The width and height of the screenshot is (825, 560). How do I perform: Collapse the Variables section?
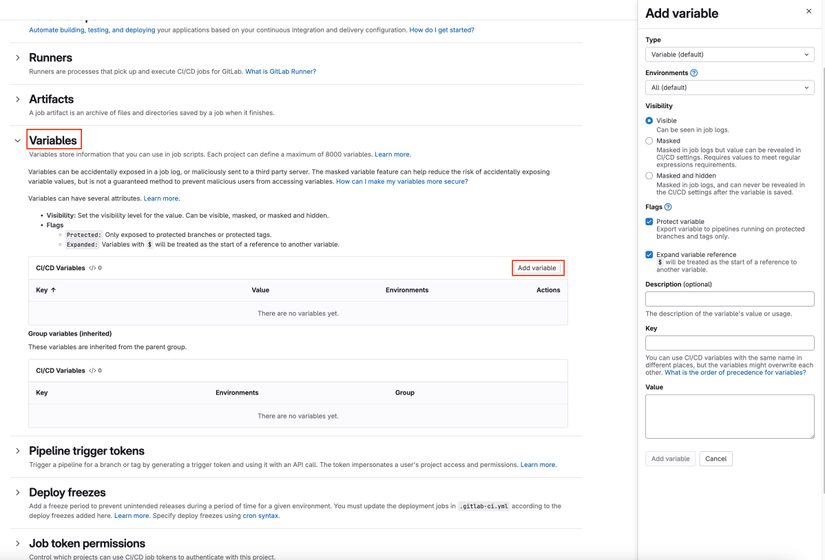[x=18, y=141]
